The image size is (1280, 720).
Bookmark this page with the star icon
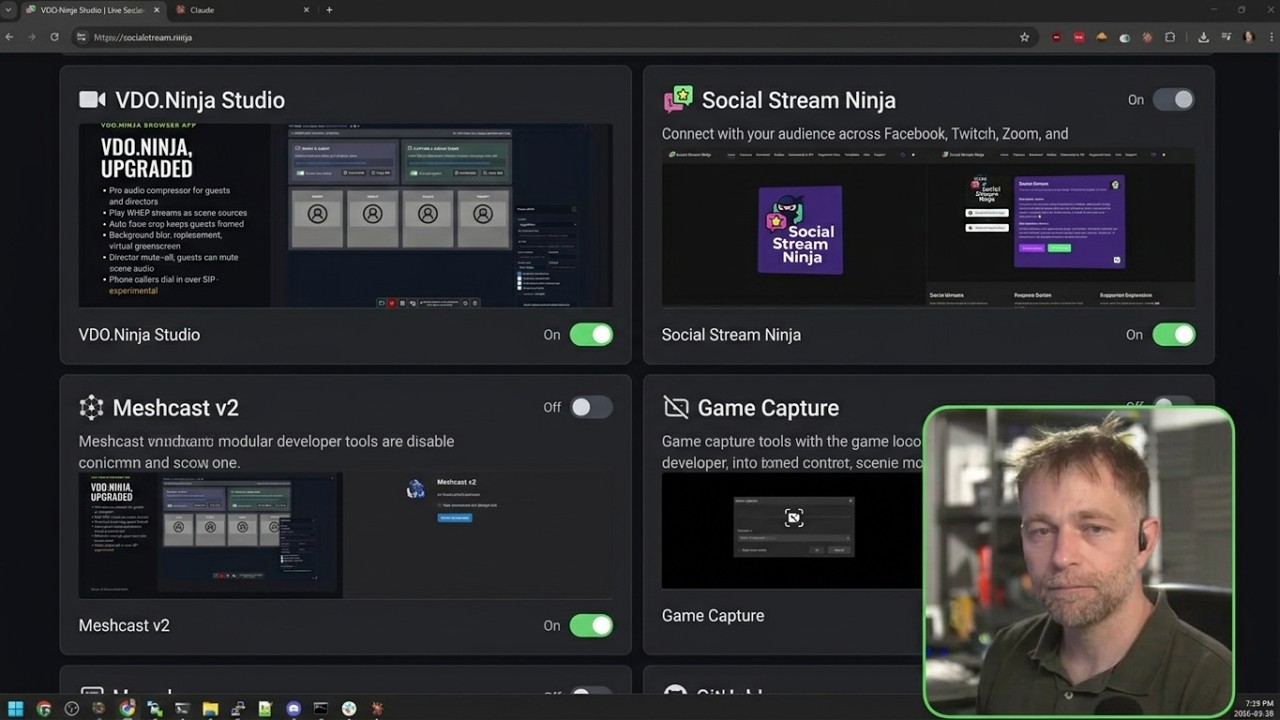coord(1024,37)
